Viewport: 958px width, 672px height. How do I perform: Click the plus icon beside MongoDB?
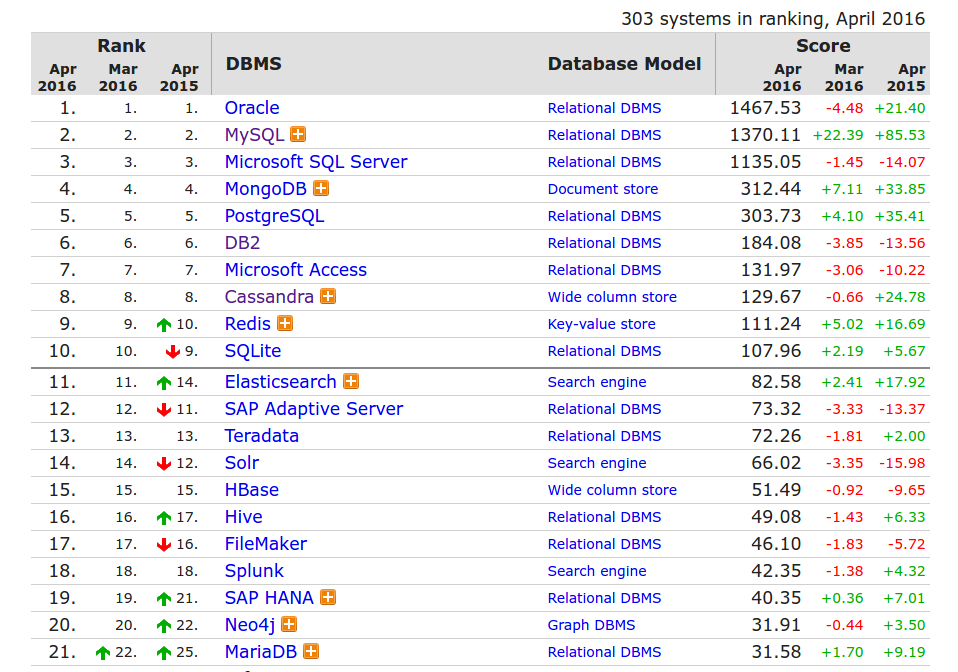tap(321, 188)
